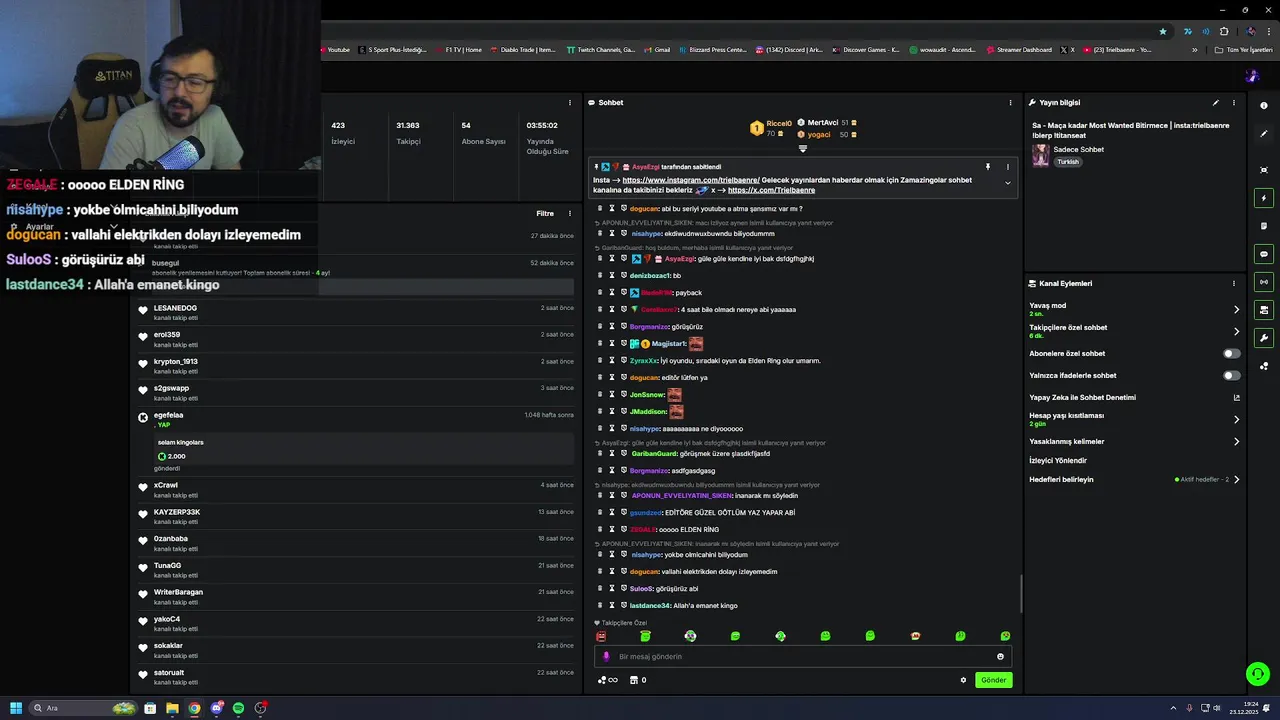The height and width of the screenshot is (720, 1280).
Task: Toggle Yalnızca ifadelerle sohbet switch
Action: 1232,376
